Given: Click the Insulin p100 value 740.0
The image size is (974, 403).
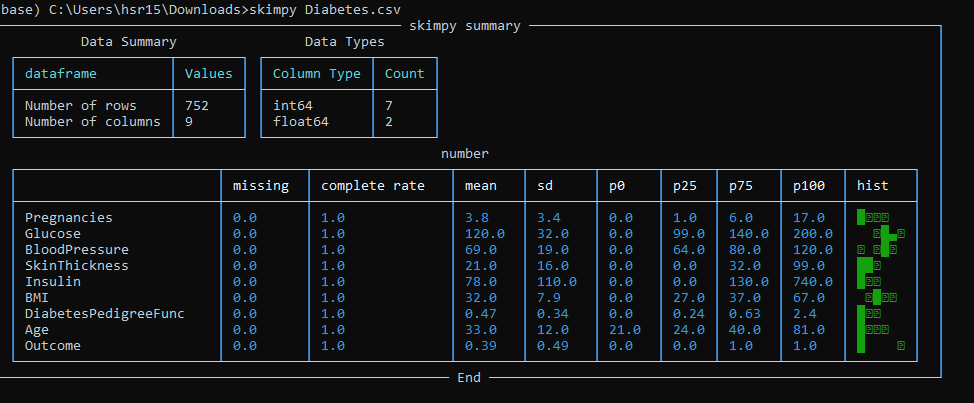Looking at the screenshot, I should coord(812,282).
